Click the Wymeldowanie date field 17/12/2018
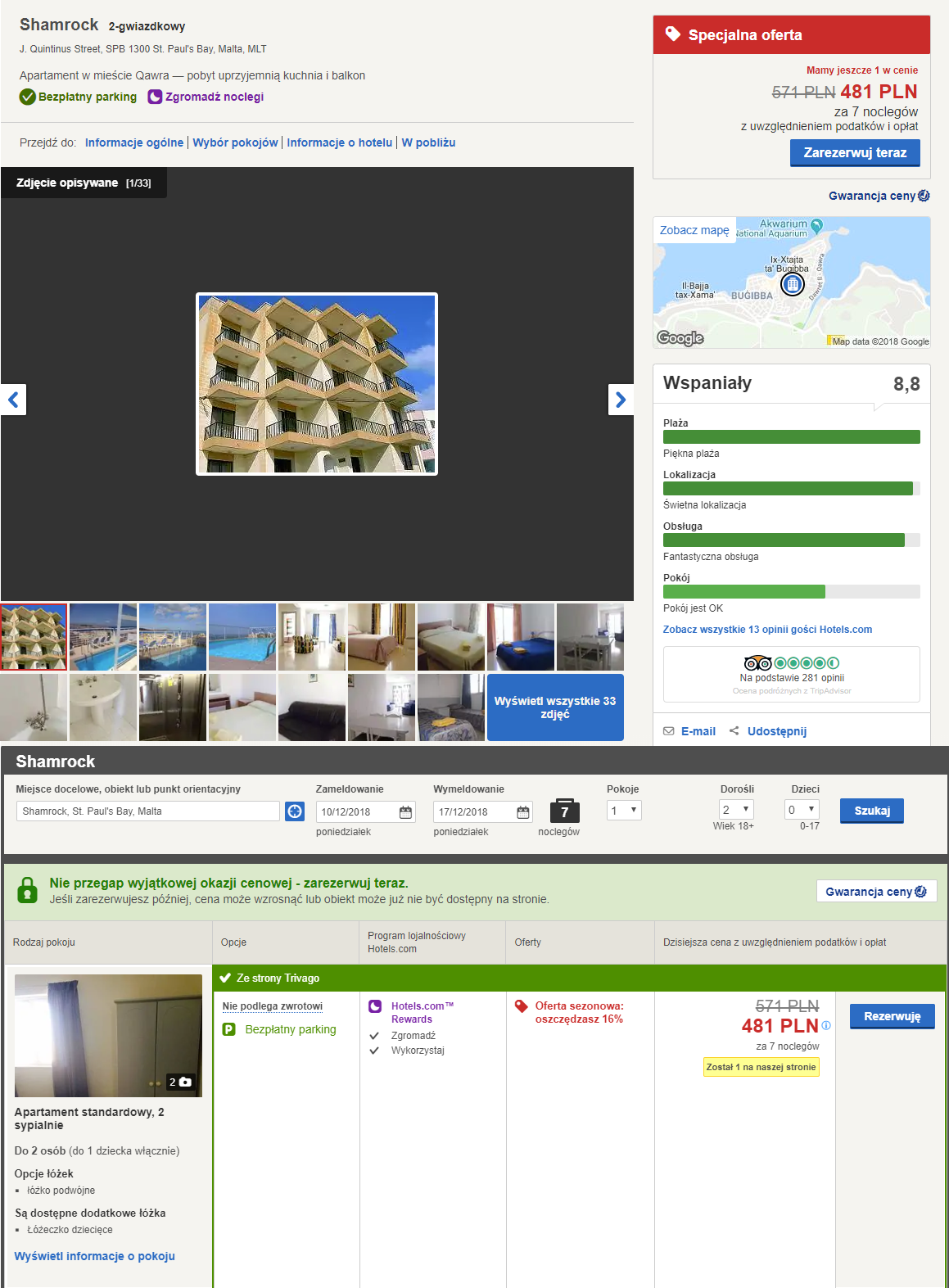The image size is (949, 1288). [x=483, y=812]
